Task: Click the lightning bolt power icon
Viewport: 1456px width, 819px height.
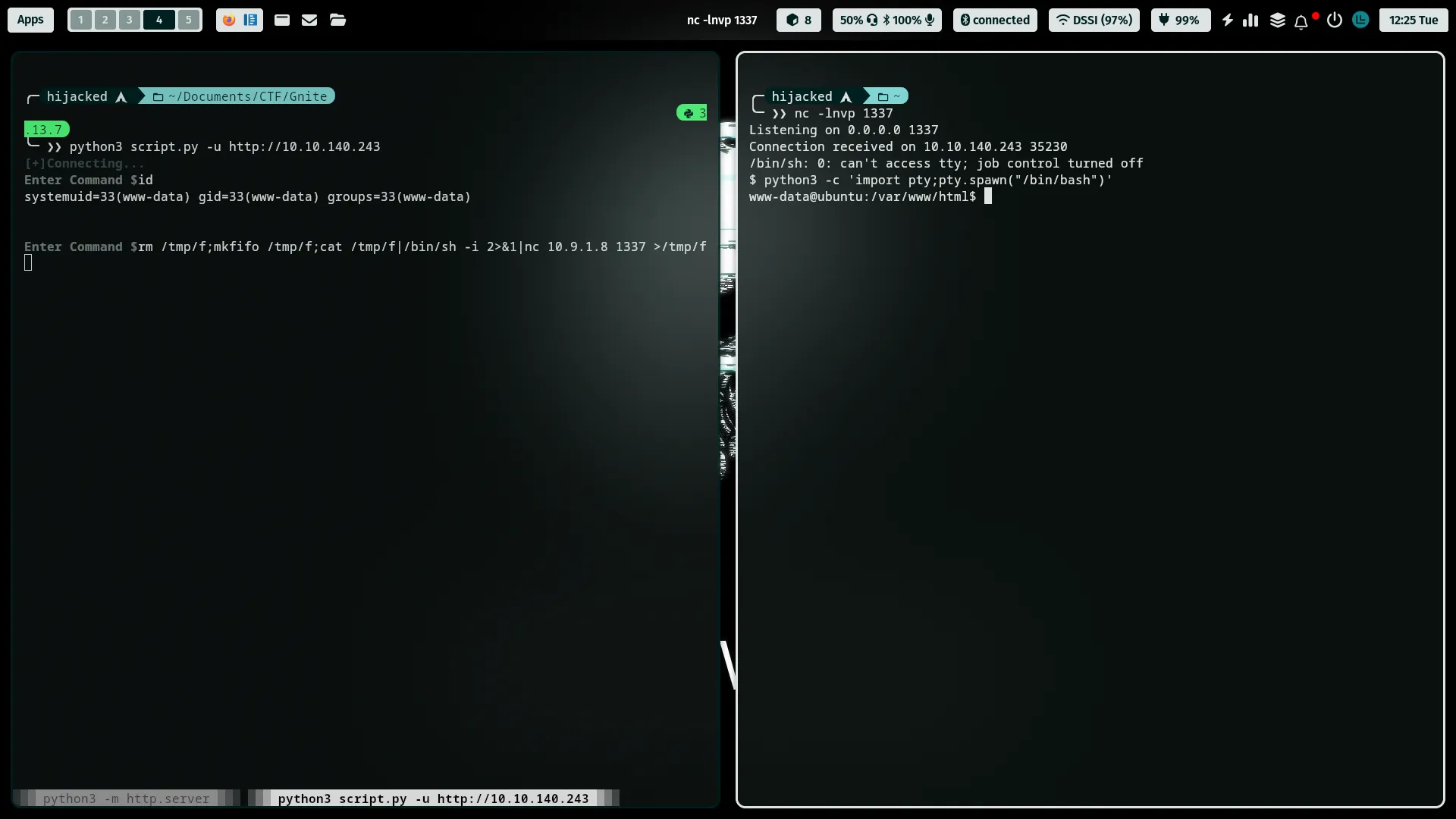Action: tap(1228, 20)
